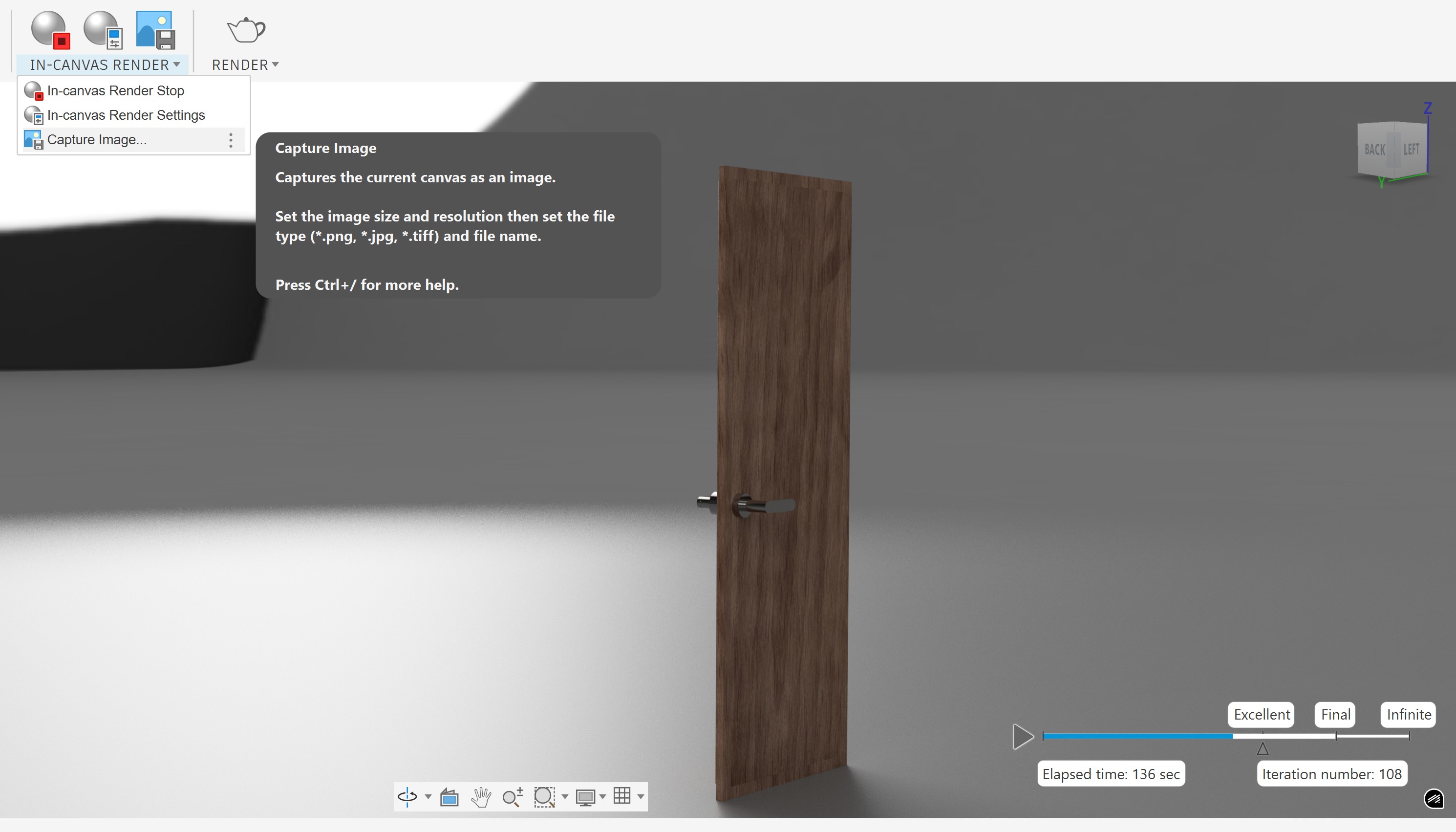Click the In-canvas Render Stop toolbar icon

50,29
